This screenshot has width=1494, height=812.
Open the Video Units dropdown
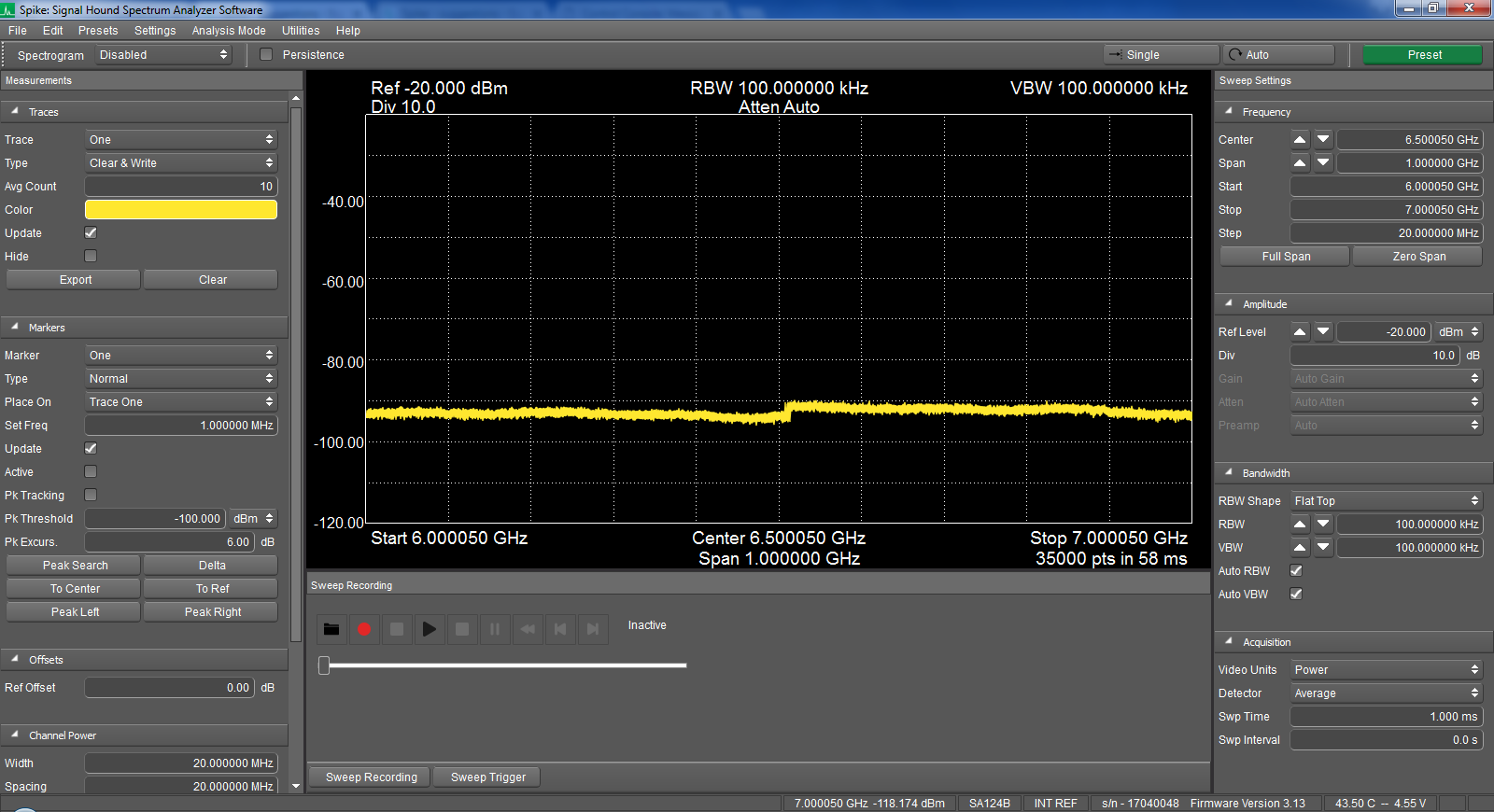pyautogui.click(x=1387, y=669)
